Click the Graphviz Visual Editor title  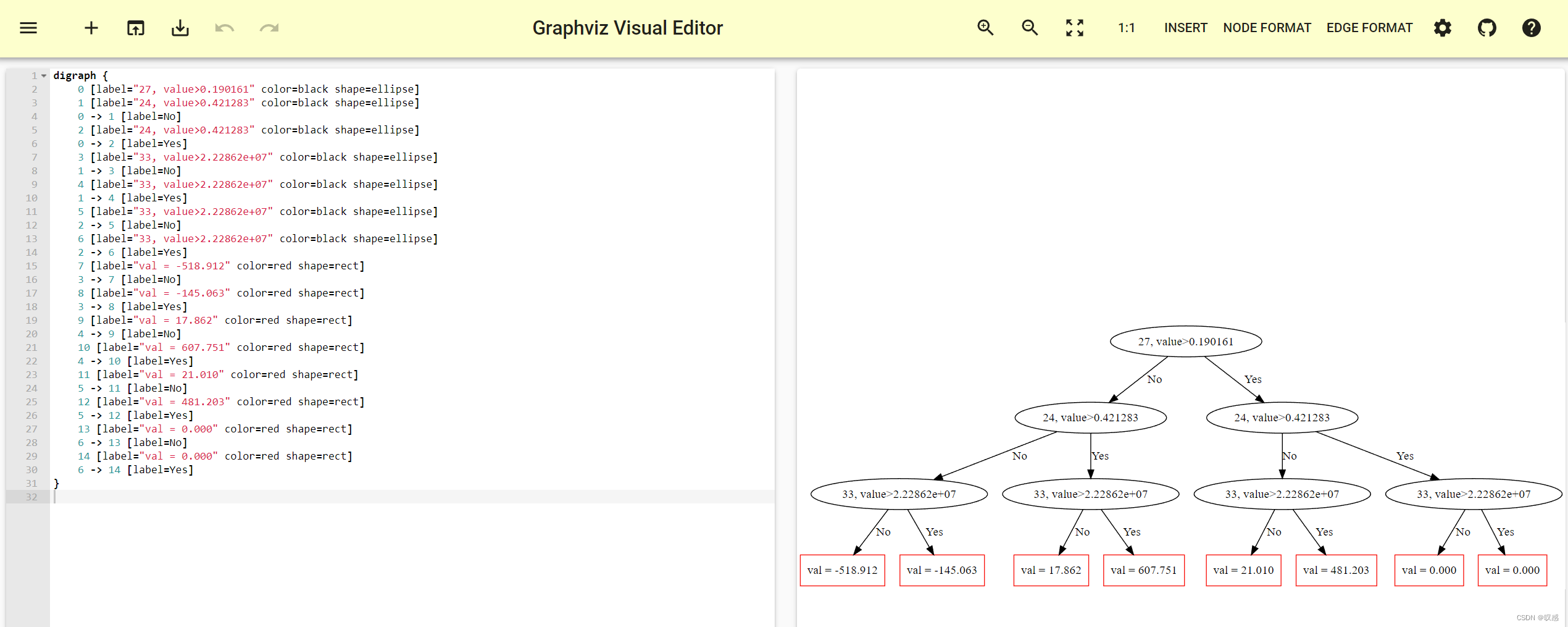[x=627, y=28]
